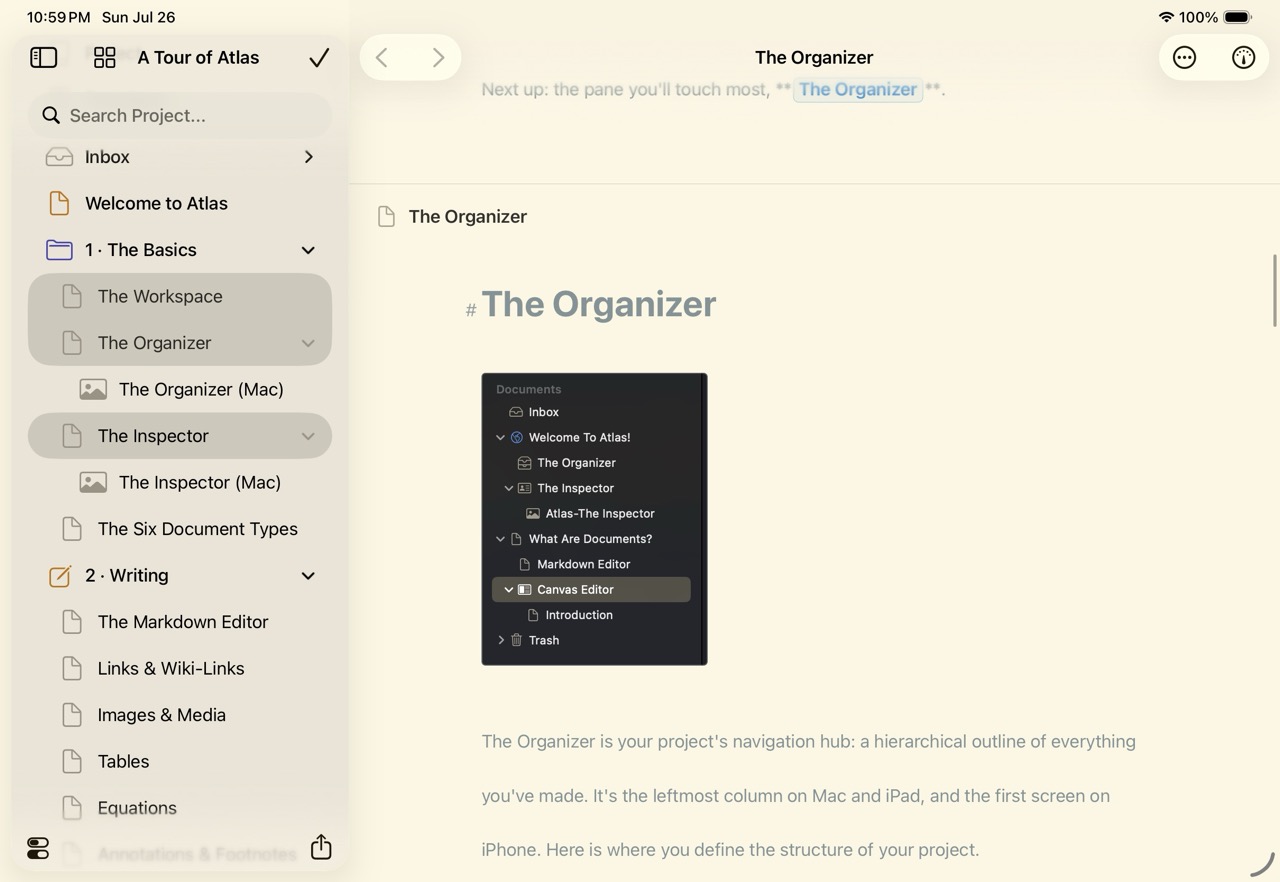Go back with the left arrow

pos(382,58)
